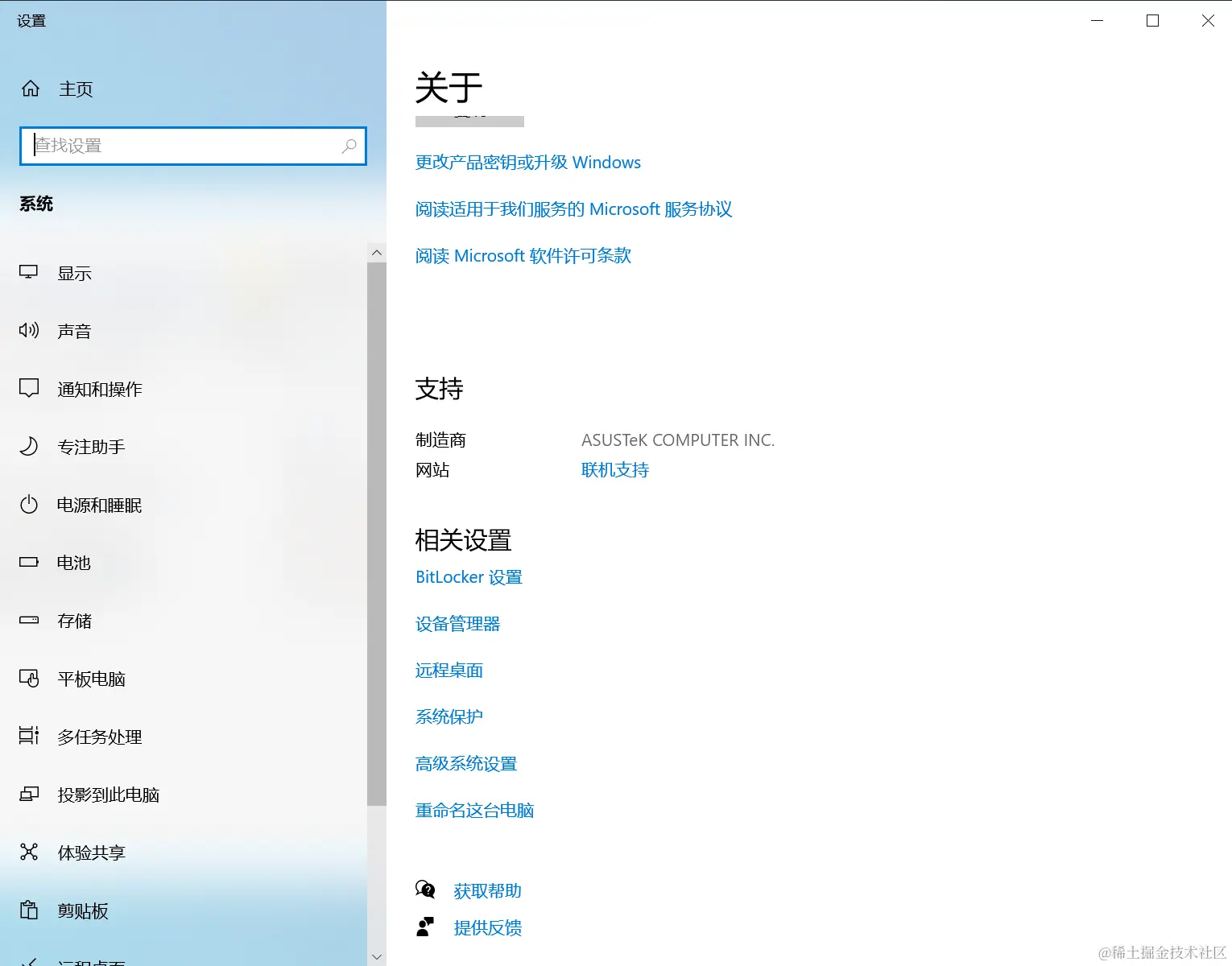Click sidebar scrollbar up arrow
This screenshot has width=1232, height=966.
click(377, 253)
